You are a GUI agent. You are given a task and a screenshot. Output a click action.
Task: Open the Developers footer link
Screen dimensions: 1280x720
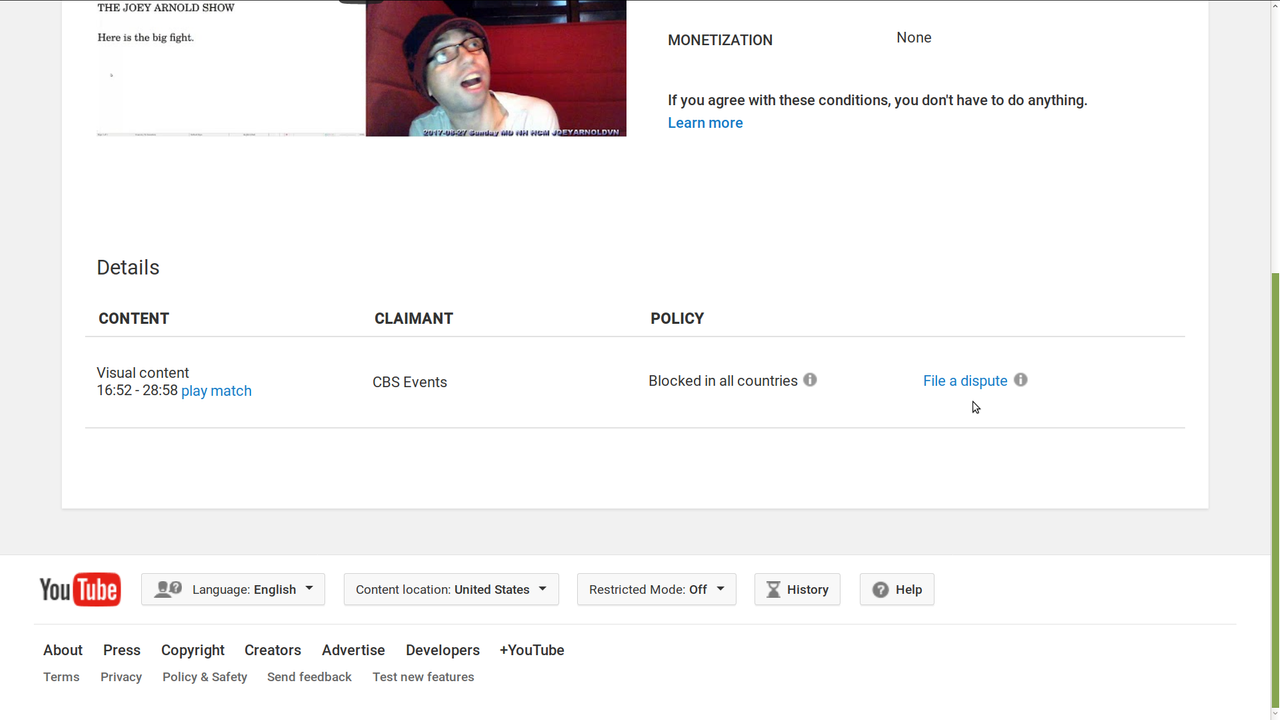tap(443, 650)
